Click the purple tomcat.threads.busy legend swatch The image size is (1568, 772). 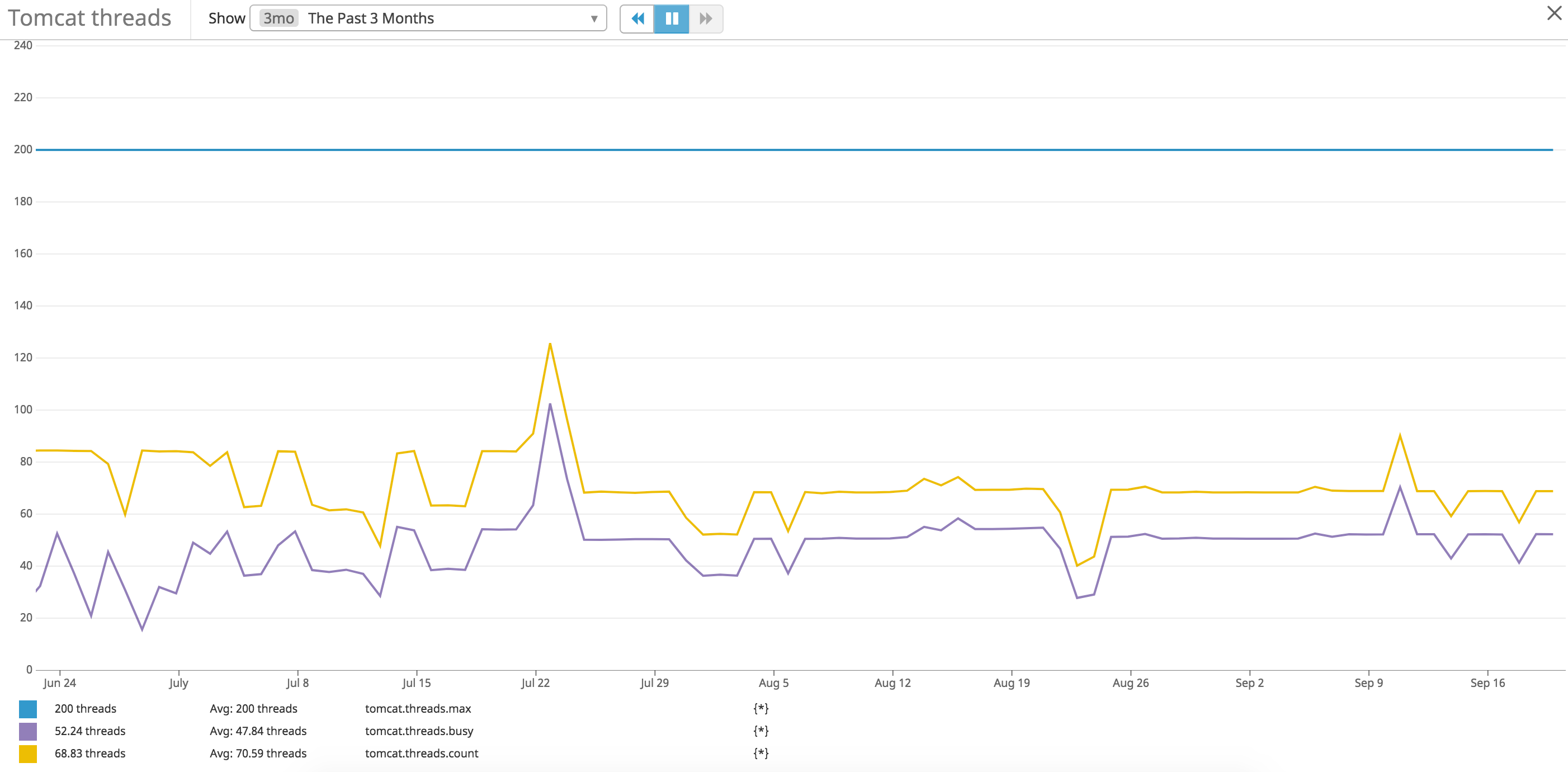29,731
